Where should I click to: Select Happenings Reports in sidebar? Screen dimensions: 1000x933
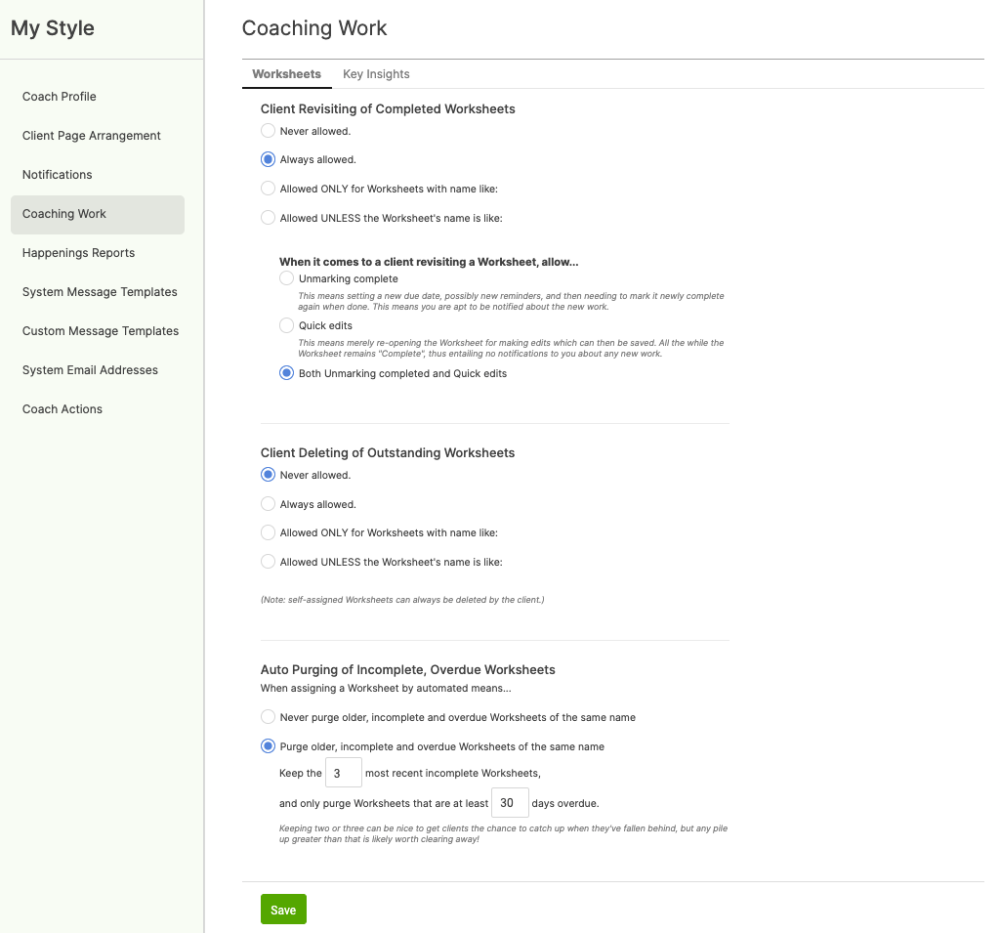tap(78, 253)
